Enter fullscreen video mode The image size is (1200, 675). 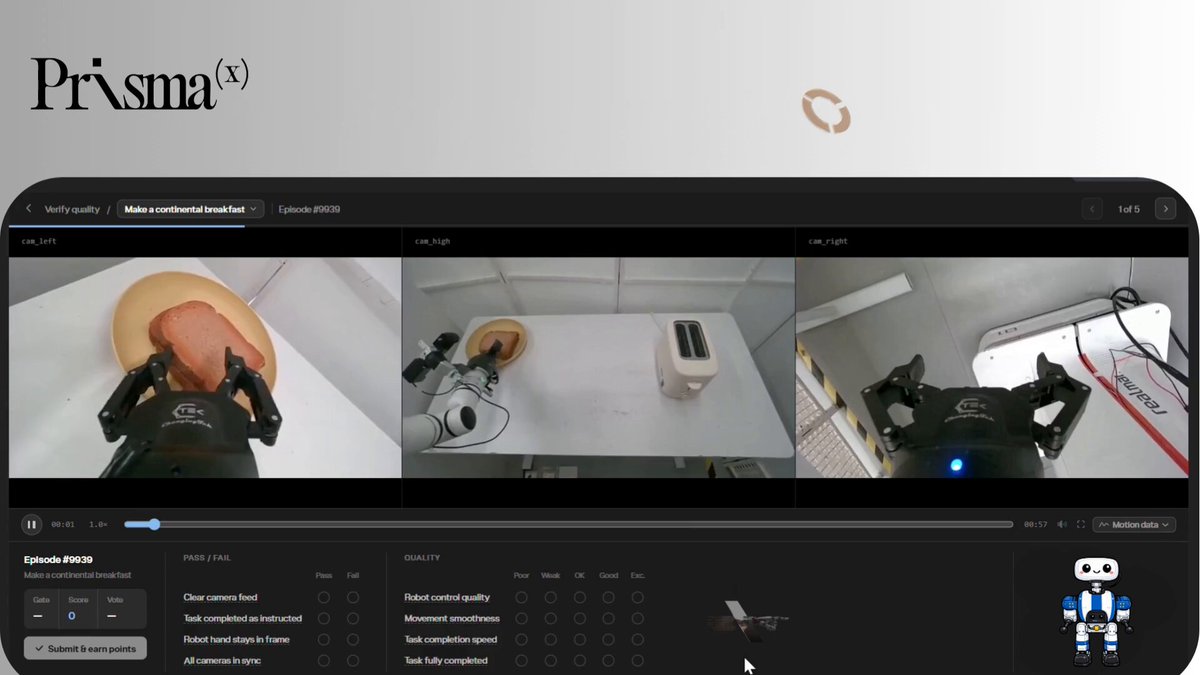[1080, 524]
